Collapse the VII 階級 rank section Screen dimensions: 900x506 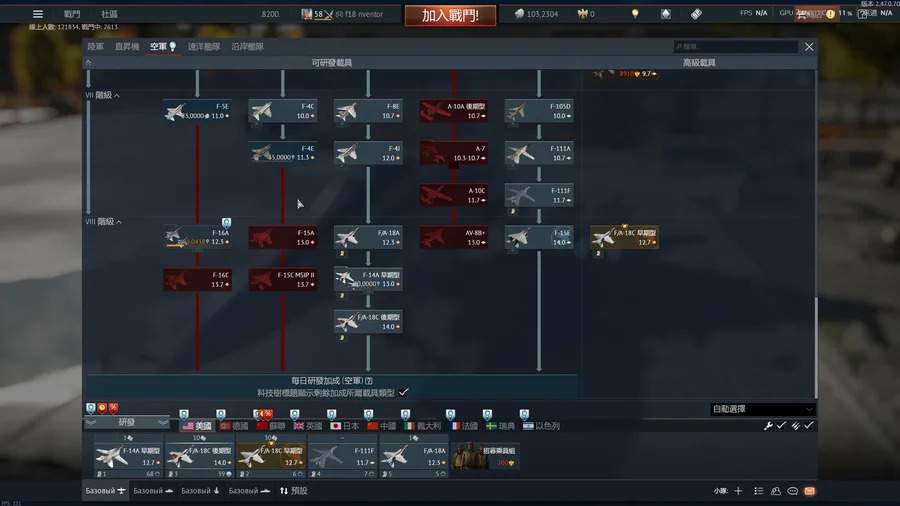click(103, 95)
